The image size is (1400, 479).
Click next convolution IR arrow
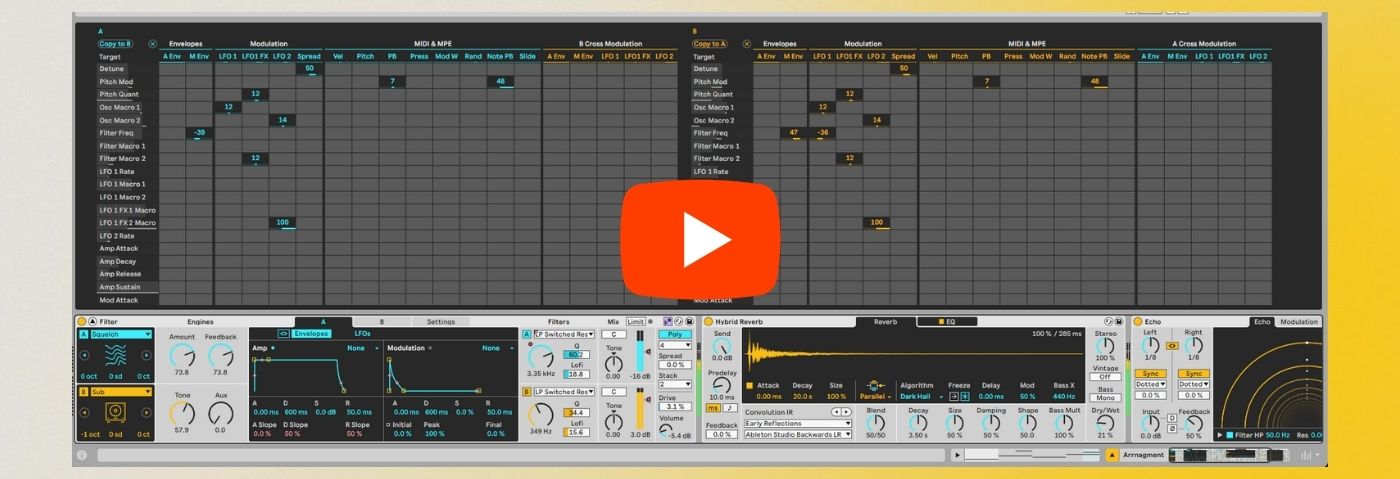(847, 412)
